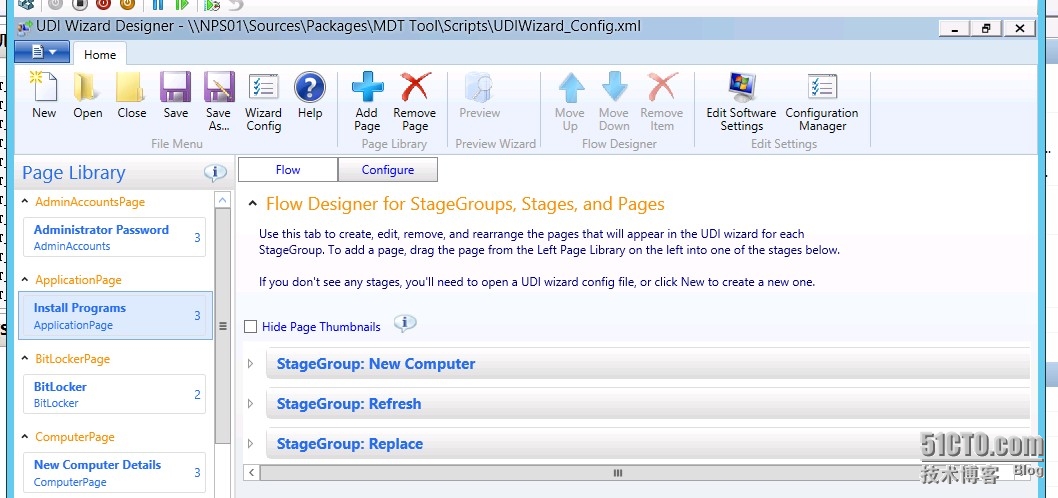
Task: Click the Page Library vertical scrollbar thumb
Action: (222, 326)
